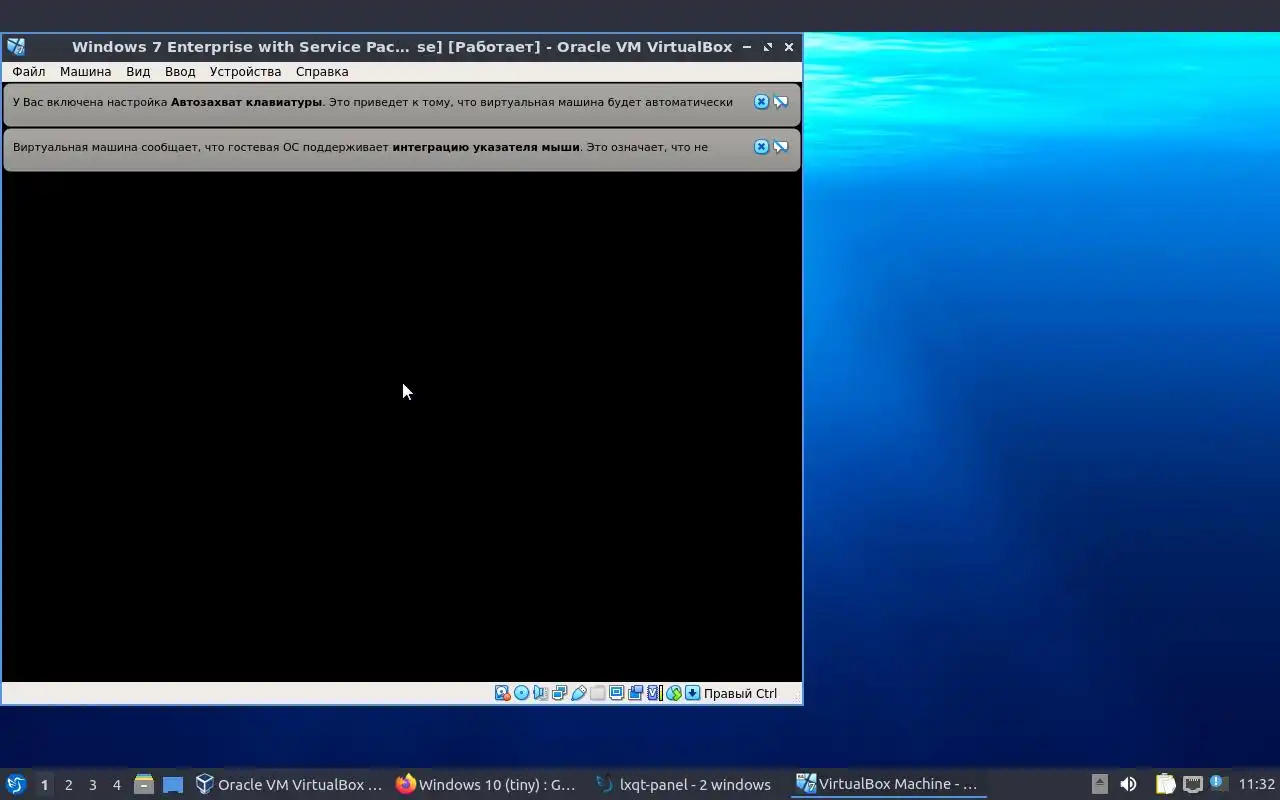Click the CPU virtualization V indicator
The image size is (1280, 800).
coord(655,693)
